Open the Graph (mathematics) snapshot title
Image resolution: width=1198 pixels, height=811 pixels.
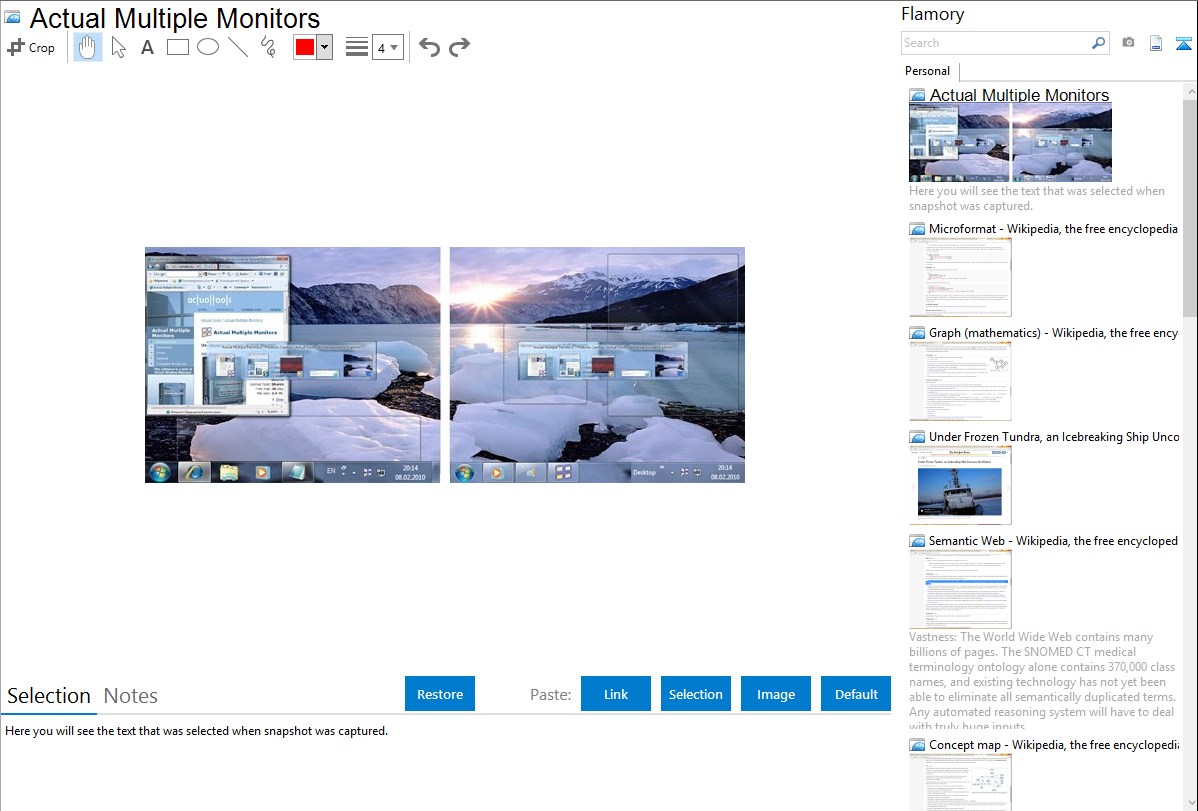coord(1053,333)
